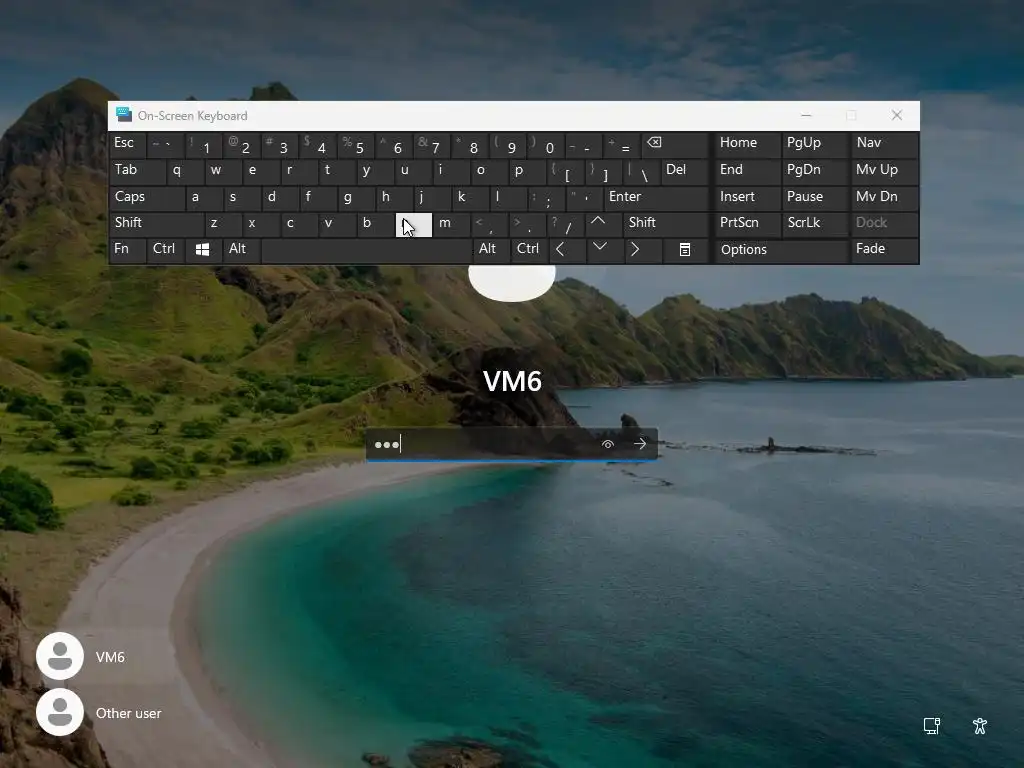The width and height of the screenshot is (1024, 768).
Task: Minimize the On-Screen Keyboard window
Action: point(806,115)
